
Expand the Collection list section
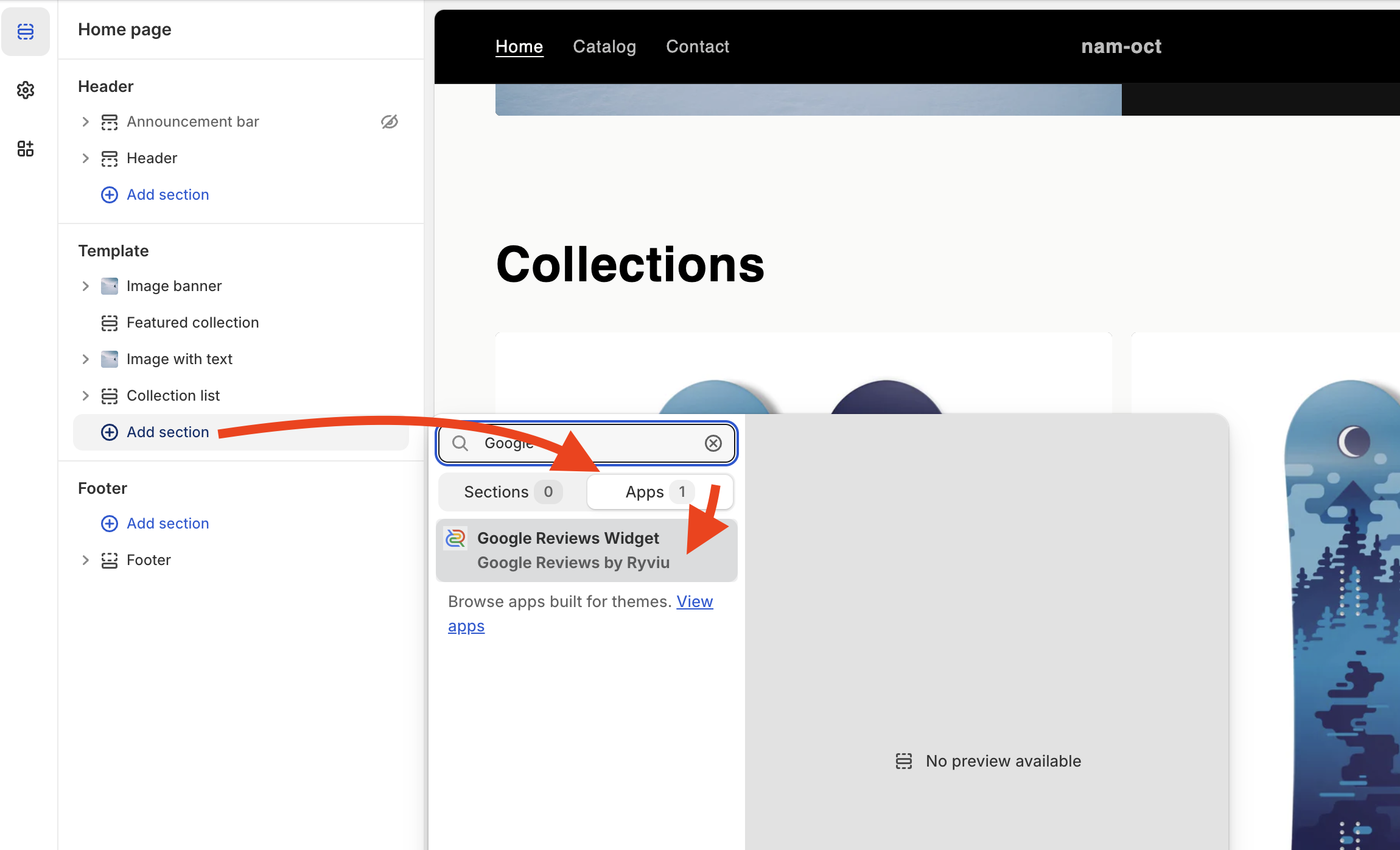coord(85,396)
